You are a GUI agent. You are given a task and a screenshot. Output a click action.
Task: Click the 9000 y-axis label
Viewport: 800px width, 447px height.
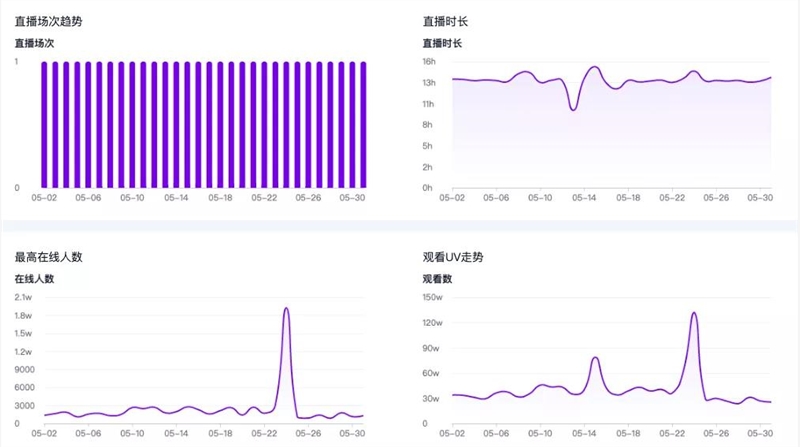(x=24, y=370)
